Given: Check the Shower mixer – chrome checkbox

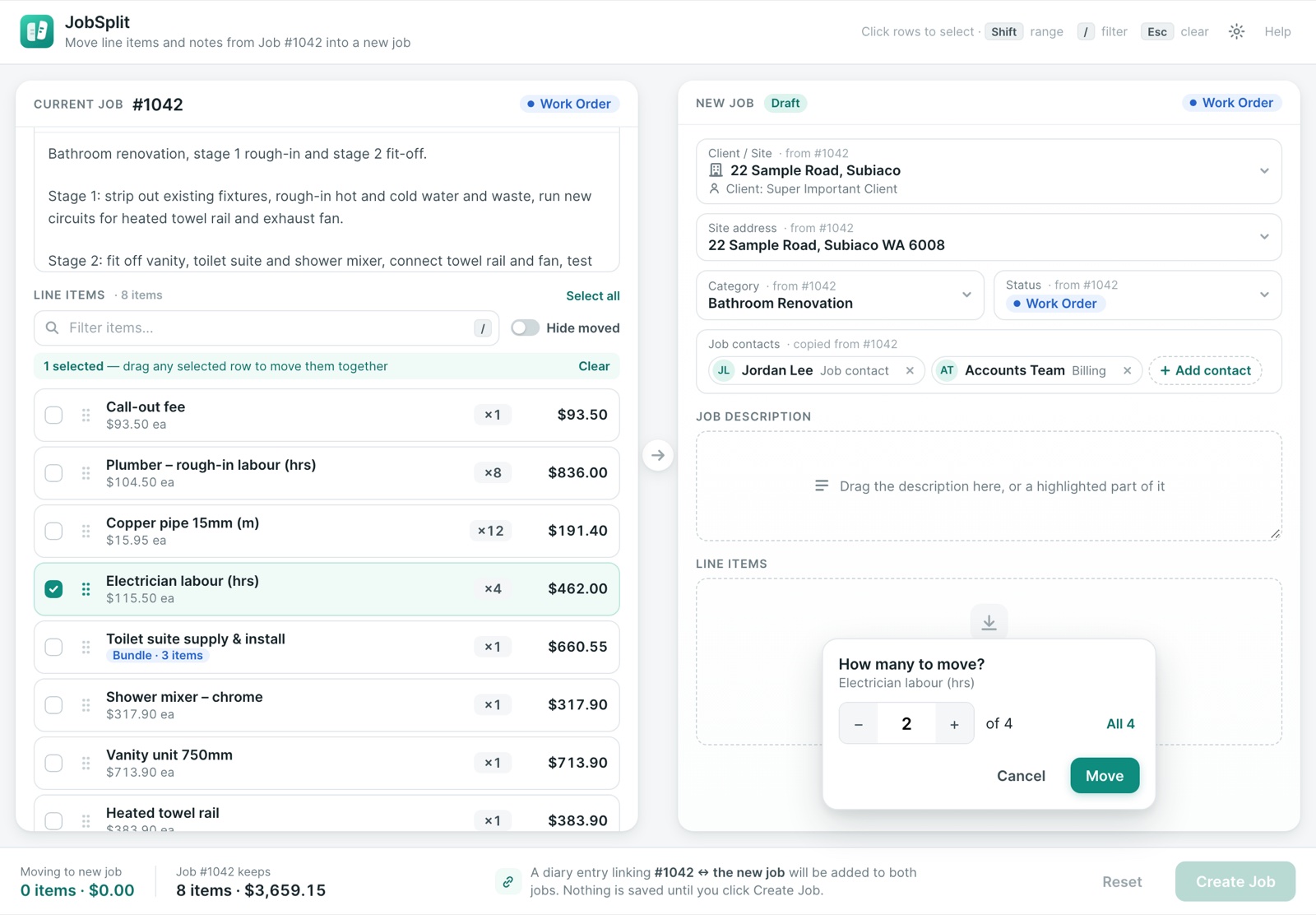Looking at the screenshot, I should 53,705.
